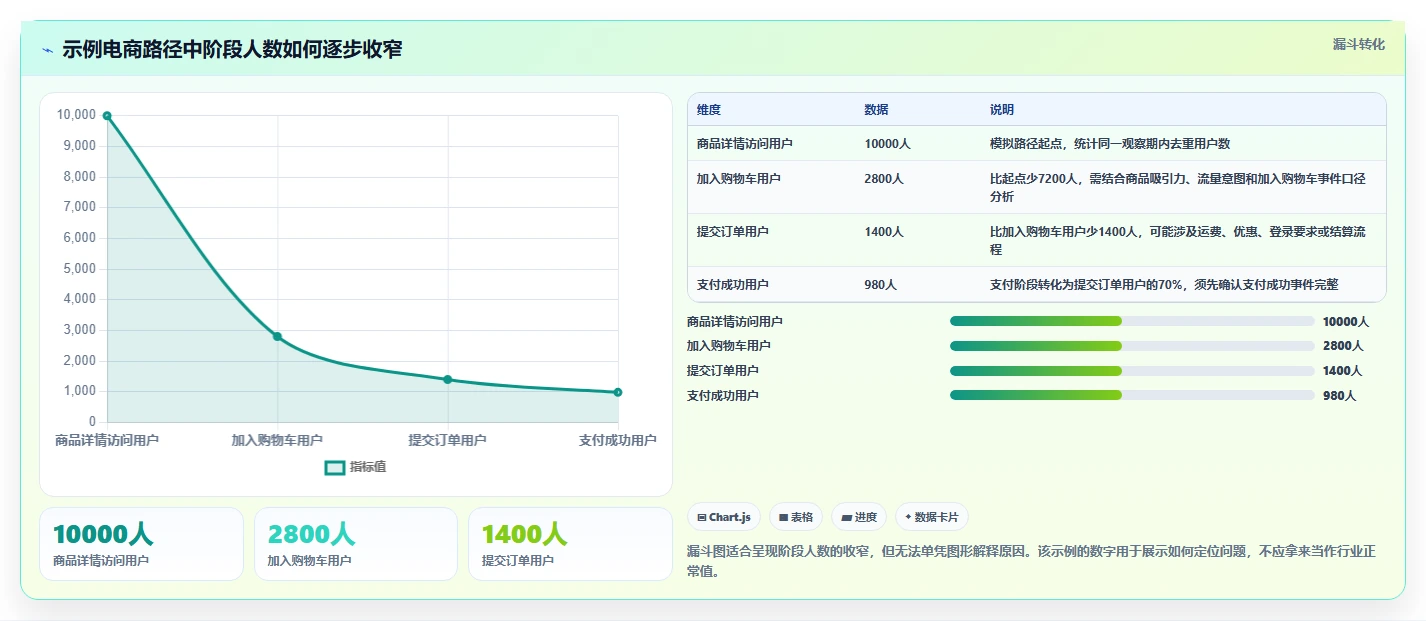
Task: Click the 数据卡片 chip
Action: click(932, 517)
